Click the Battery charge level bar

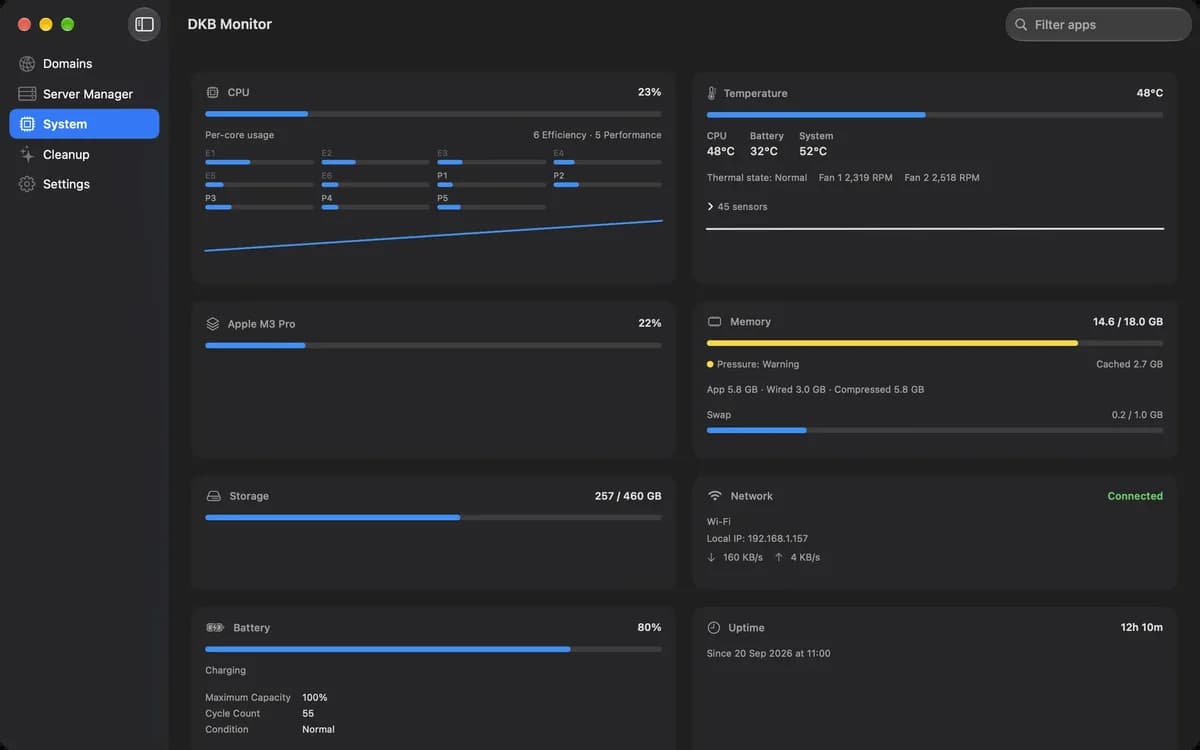433,649
